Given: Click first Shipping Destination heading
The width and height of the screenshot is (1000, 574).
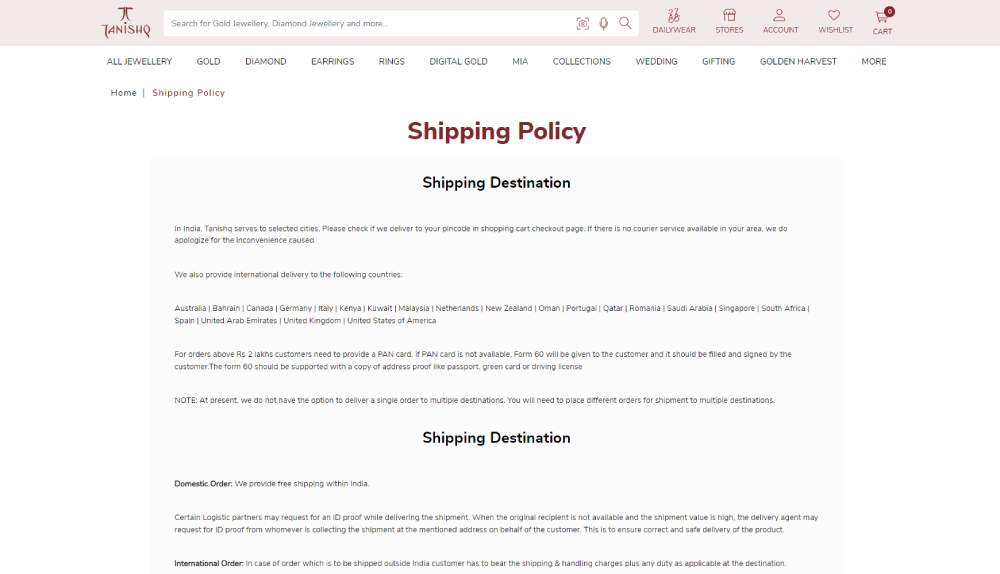Looking at the screenshot, I should click(x=496, y=182).
